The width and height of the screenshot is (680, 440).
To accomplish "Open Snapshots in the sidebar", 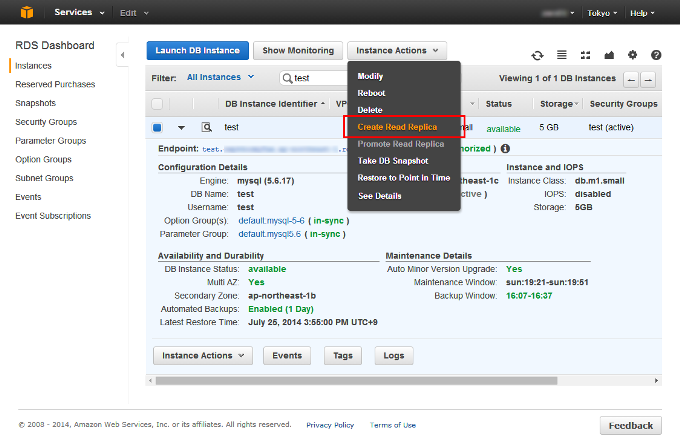I will coord(36,103).
